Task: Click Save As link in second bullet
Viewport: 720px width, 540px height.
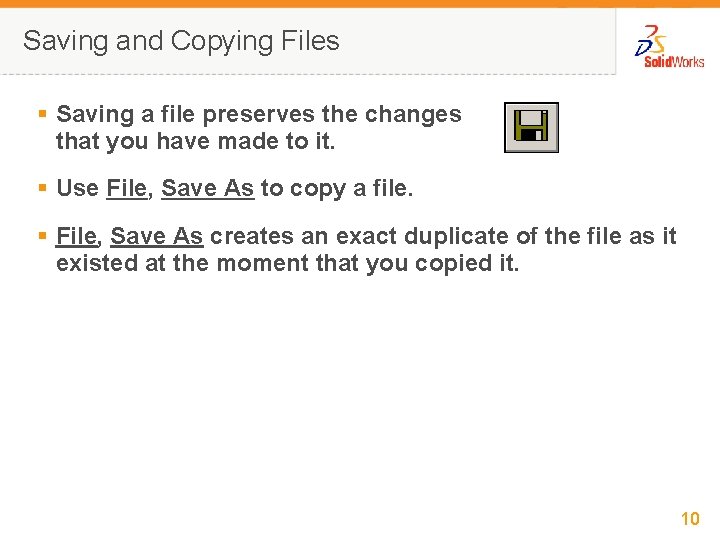Action: (x=208, y=188)
